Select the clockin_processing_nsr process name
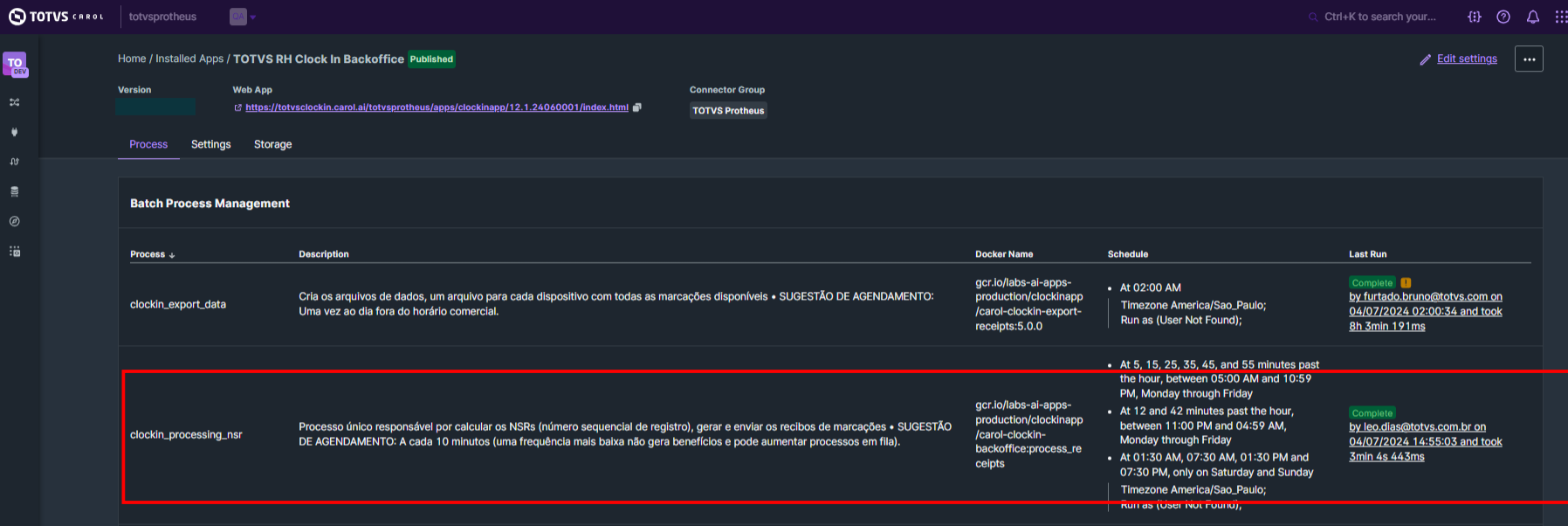 tap(186, 434)
